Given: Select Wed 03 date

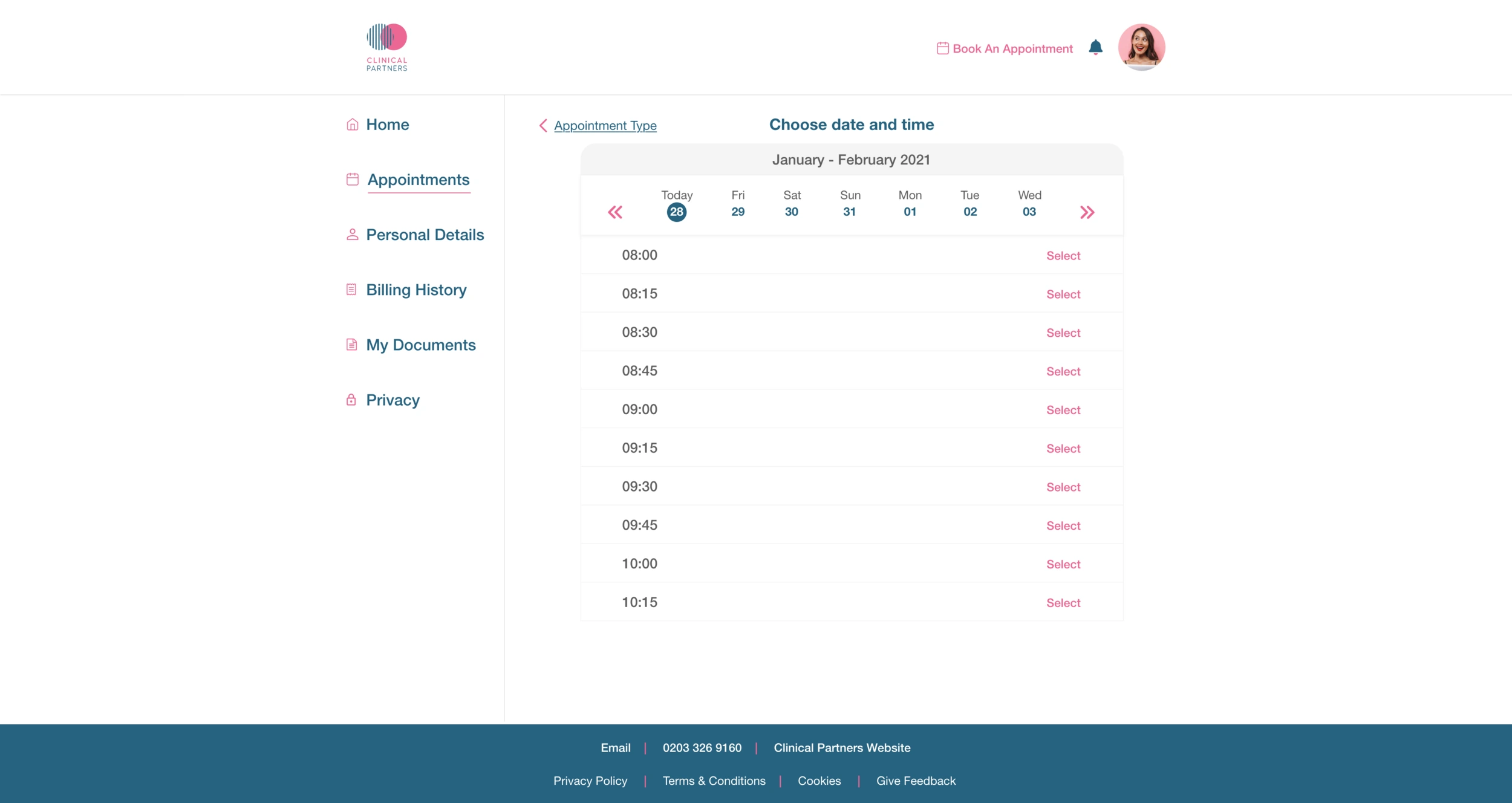Looking at the screenshot, I should (x=1029, y=204).
